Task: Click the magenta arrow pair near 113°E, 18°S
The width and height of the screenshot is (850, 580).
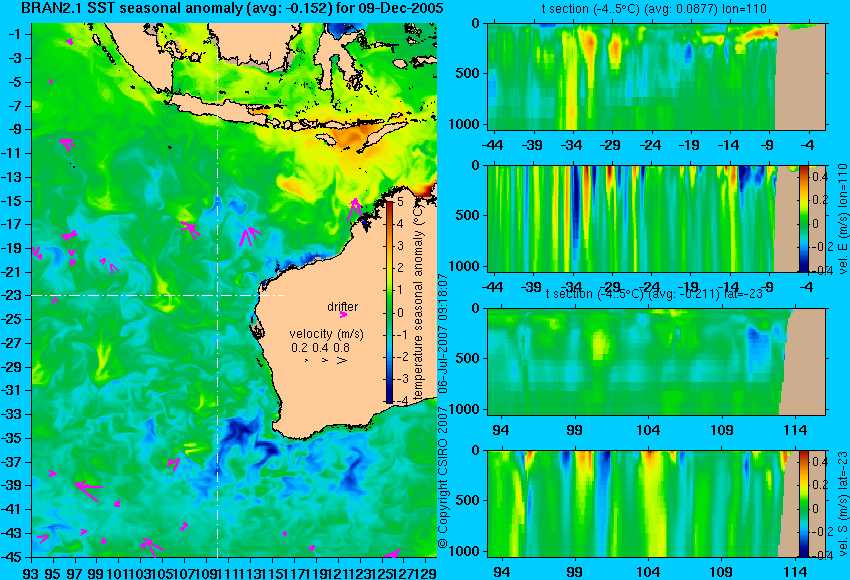Action: [x=249, y=236]
